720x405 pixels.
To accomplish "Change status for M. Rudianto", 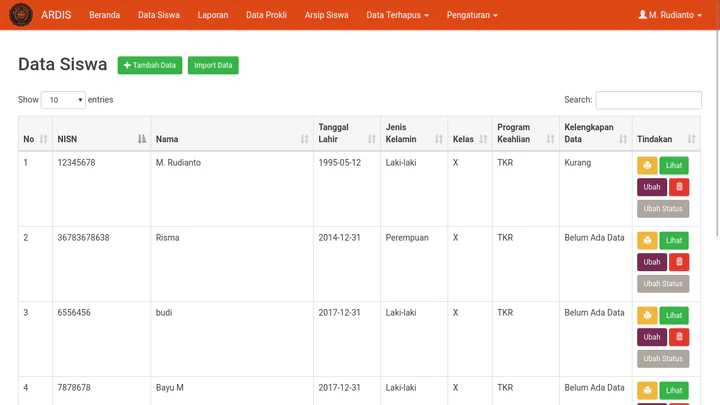I will 663,208.
